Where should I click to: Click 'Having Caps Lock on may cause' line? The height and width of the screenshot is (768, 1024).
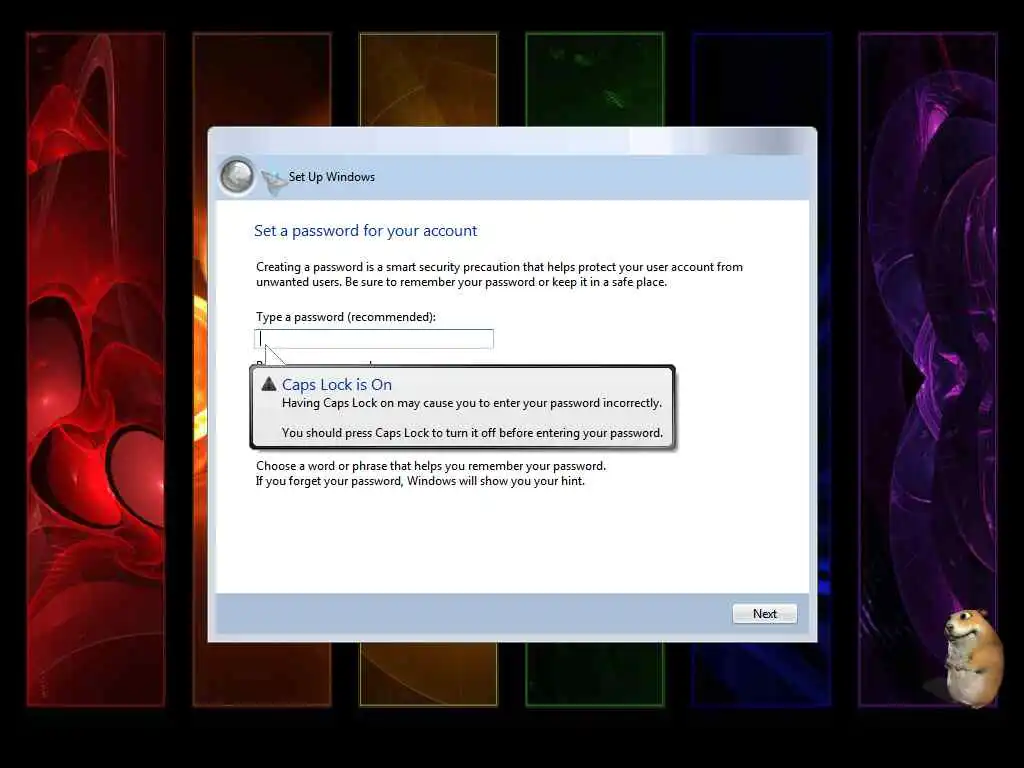472,403
